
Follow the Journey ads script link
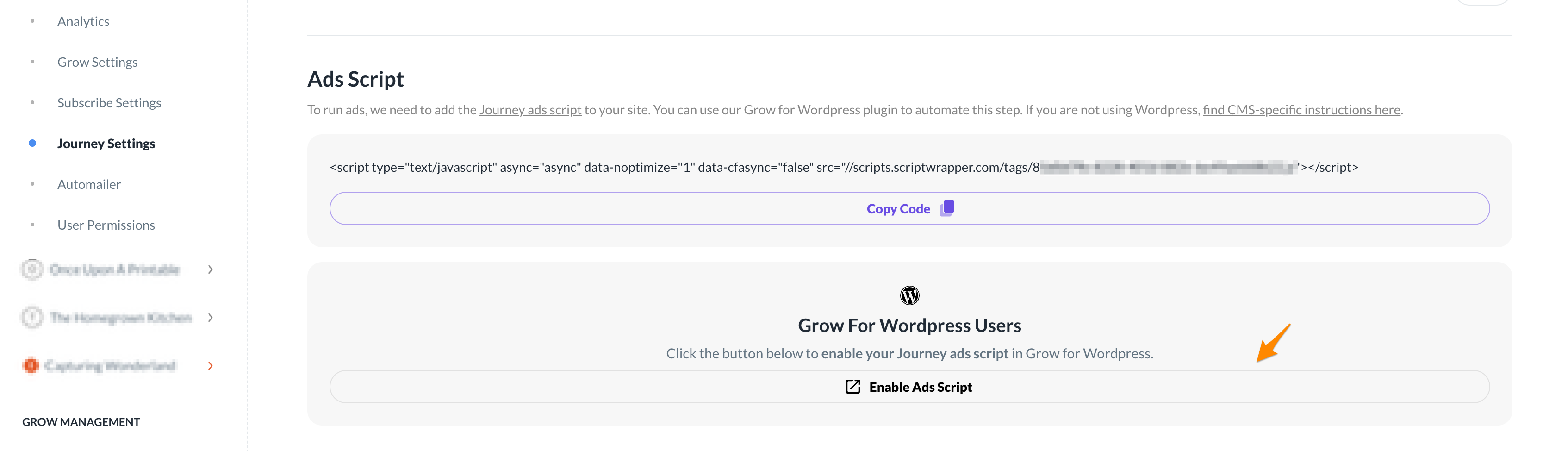pos(529,110)
